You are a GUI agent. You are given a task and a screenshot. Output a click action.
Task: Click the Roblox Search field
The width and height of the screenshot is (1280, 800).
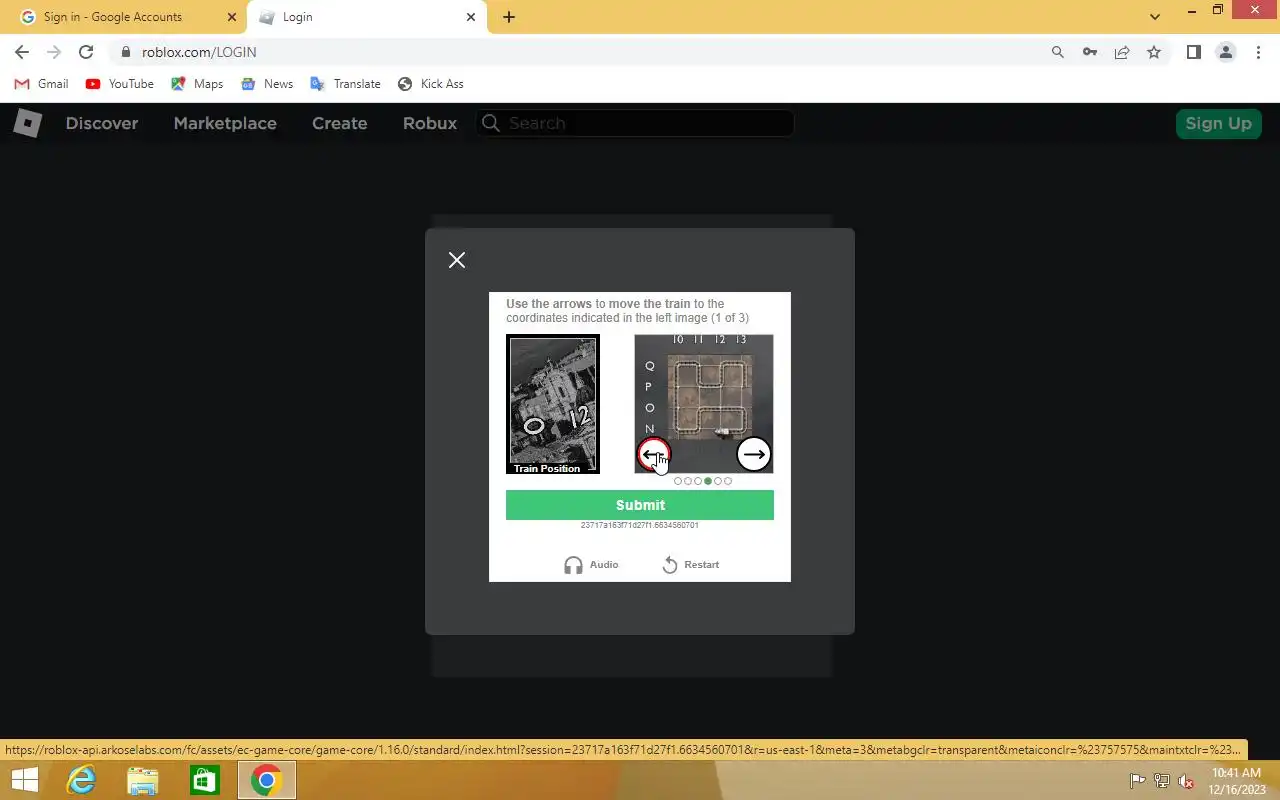[x=635, y=123]
